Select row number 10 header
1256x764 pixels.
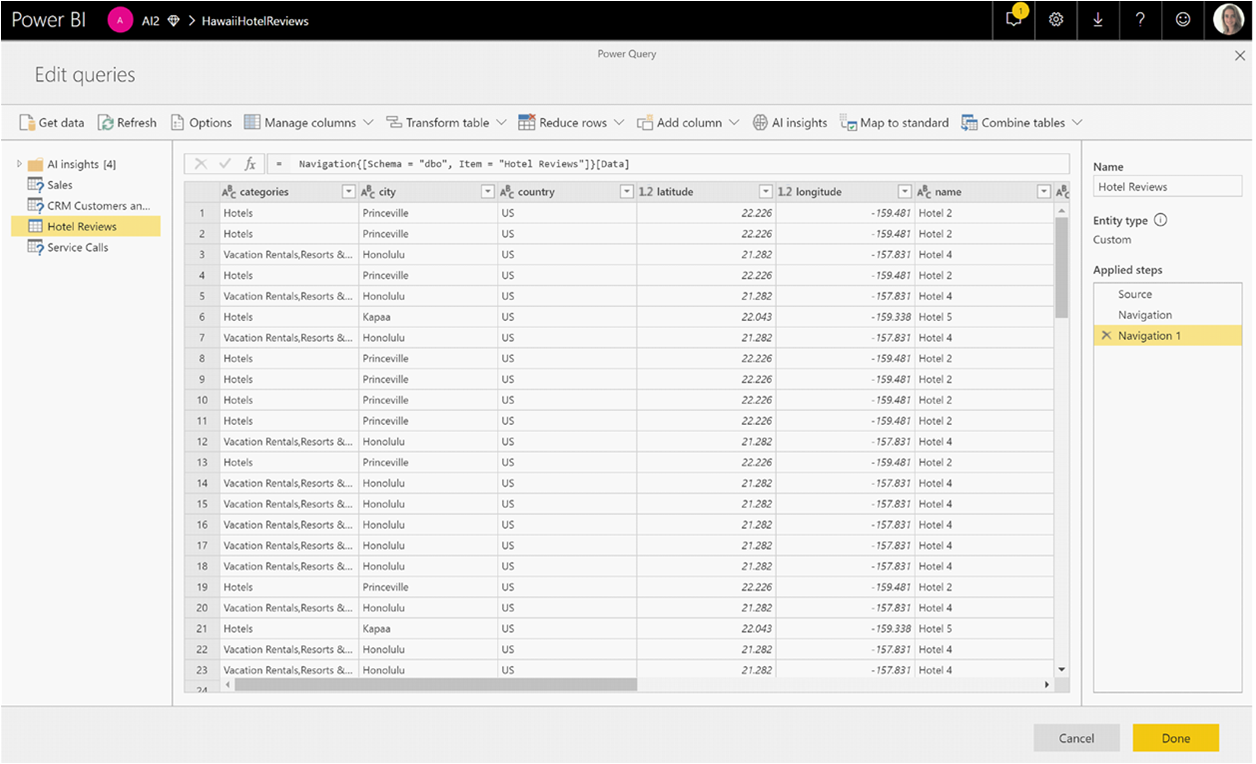(x=202, y=400)
